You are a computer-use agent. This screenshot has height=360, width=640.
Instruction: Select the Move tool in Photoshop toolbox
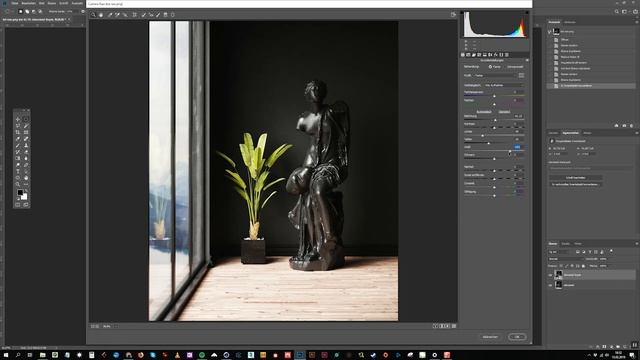click(18, 119)
